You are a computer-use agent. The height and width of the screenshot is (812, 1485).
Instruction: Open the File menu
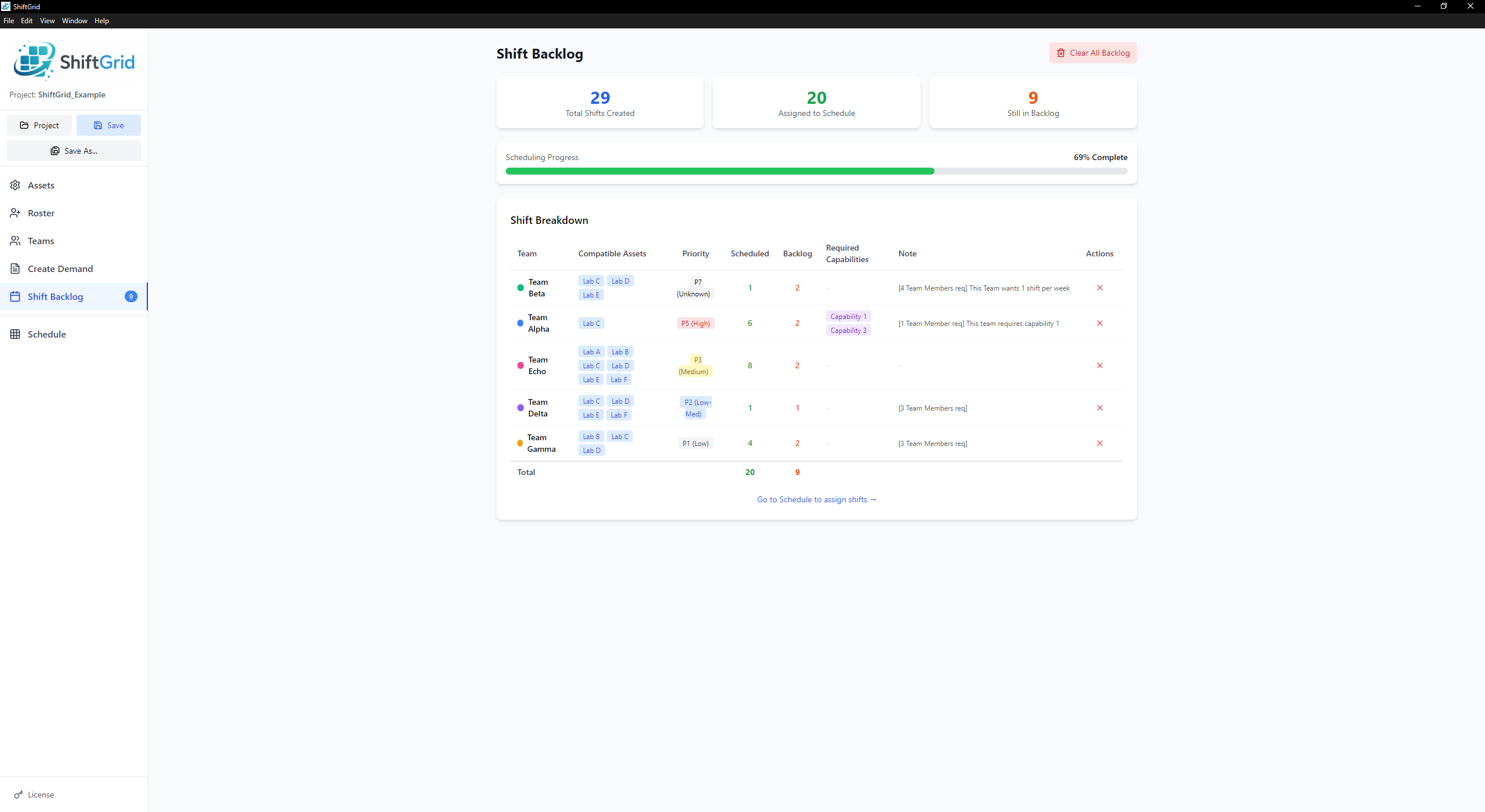pyautogui.click(x=9, y=20)
